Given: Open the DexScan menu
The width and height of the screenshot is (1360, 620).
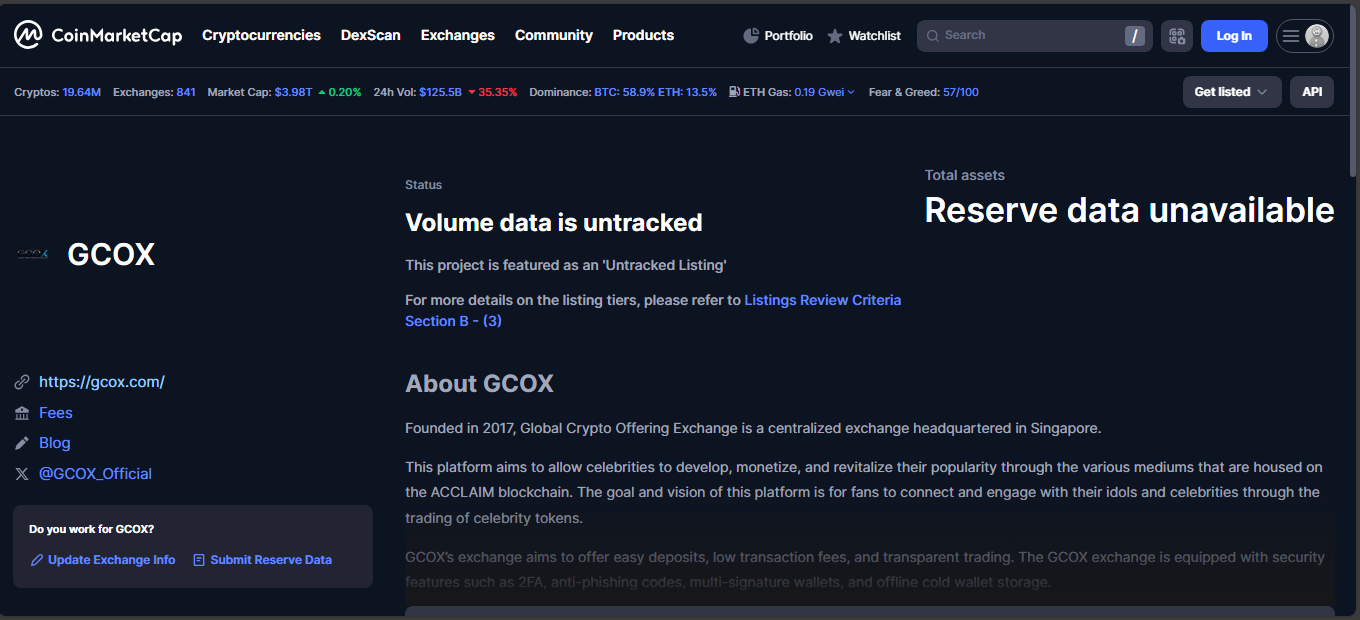Looking at the screenshot, I should pos(370,35).
